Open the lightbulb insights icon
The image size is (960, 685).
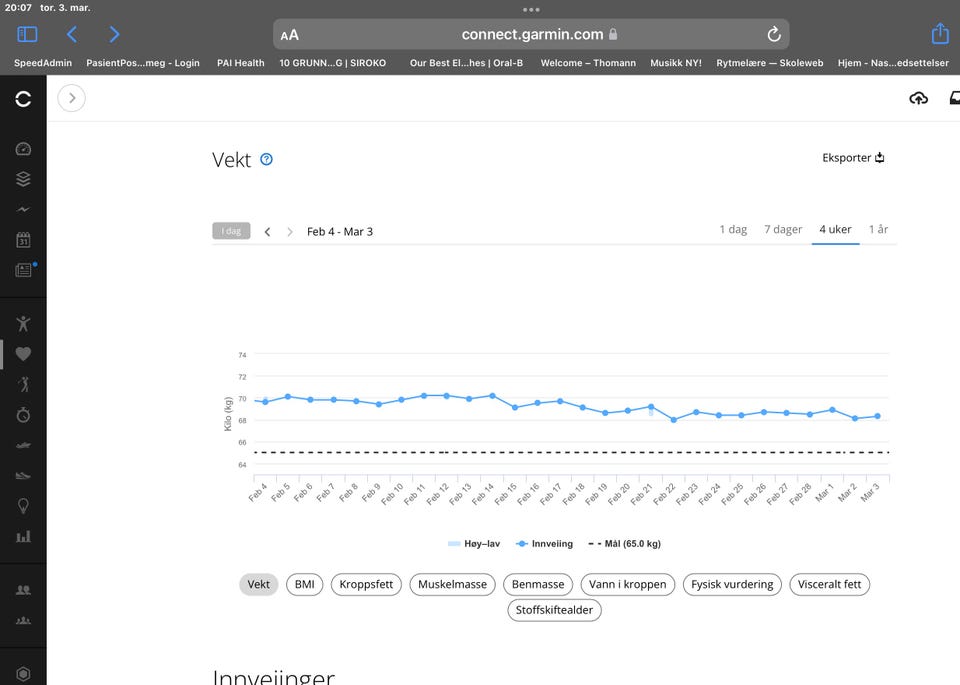[23, 506]
